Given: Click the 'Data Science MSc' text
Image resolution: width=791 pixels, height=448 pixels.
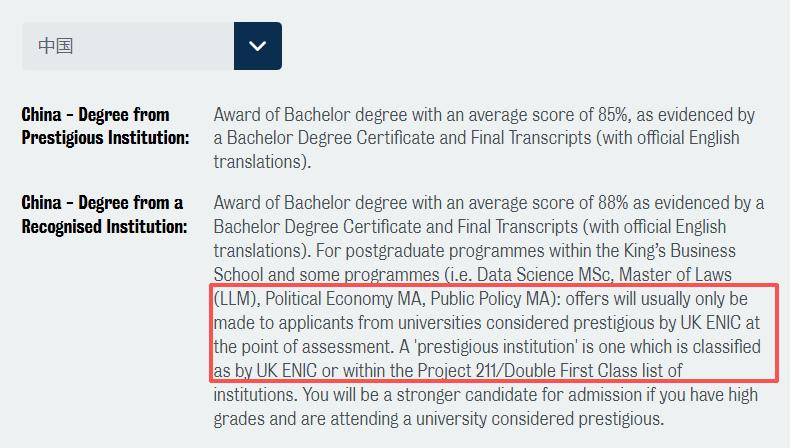Looking at the screenshot, I should click(x=544, y=275).
